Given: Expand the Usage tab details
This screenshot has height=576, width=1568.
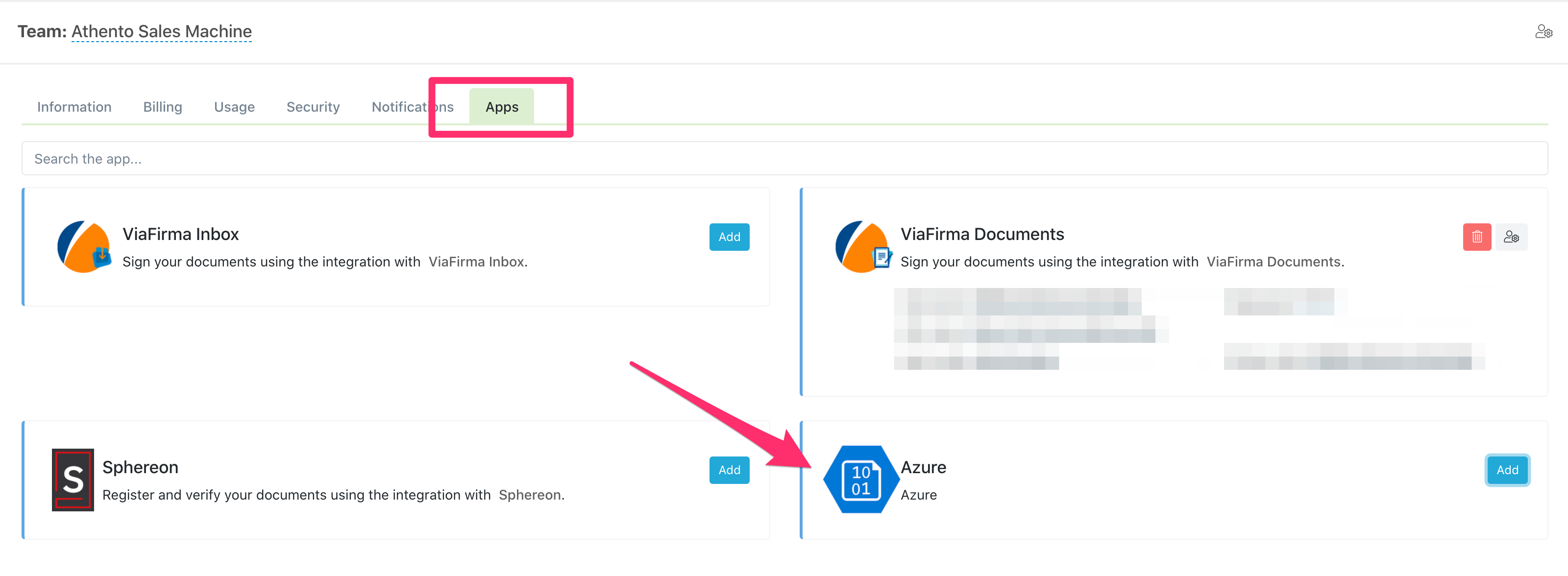Looking at the screenshot, I should click(x=233, y=107).
